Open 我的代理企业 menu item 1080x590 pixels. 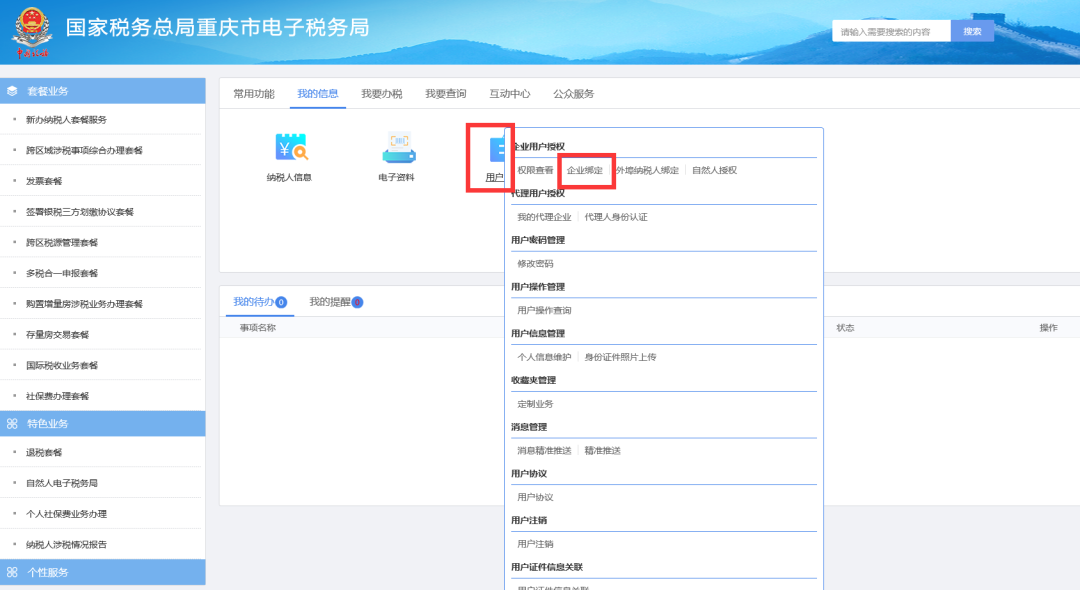544,217
